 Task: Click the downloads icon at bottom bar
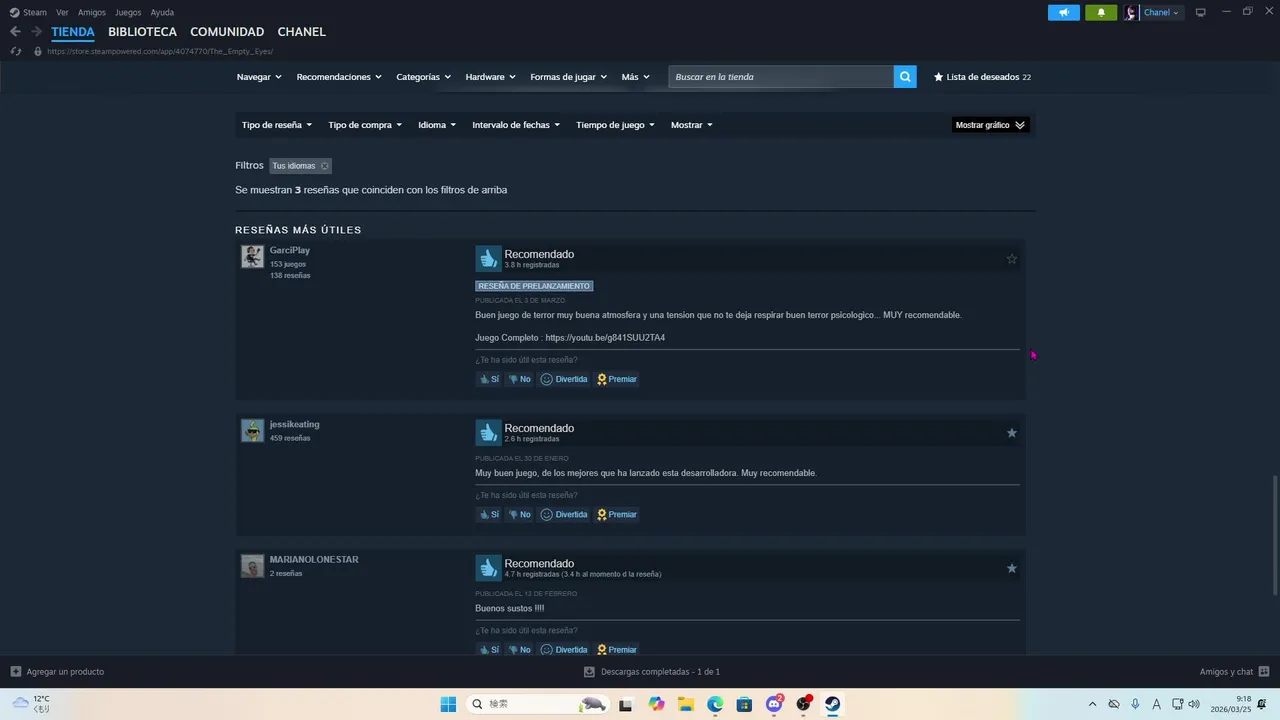589,672
